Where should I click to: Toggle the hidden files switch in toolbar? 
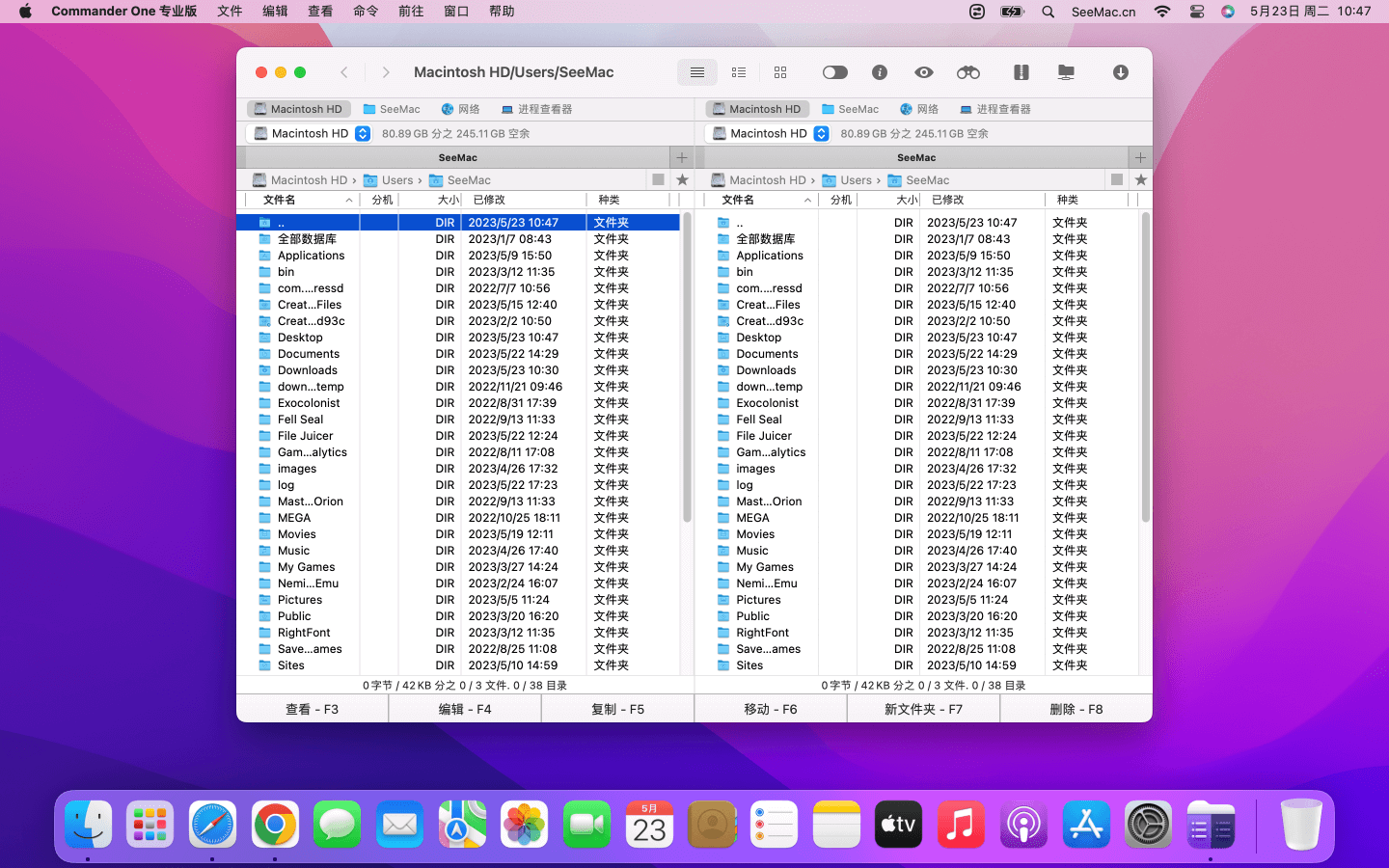coord(834,72)
